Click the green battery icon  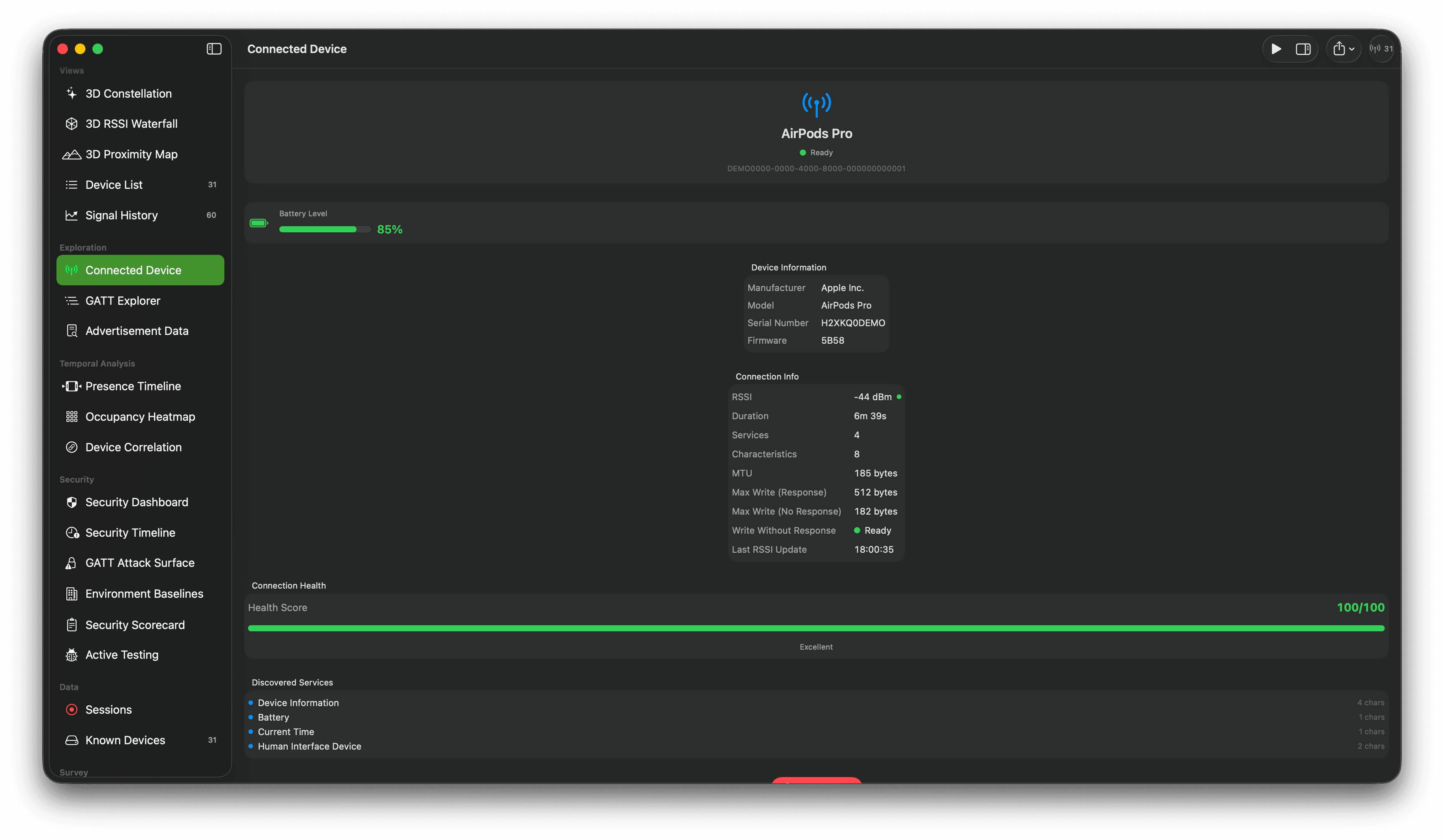259,223
